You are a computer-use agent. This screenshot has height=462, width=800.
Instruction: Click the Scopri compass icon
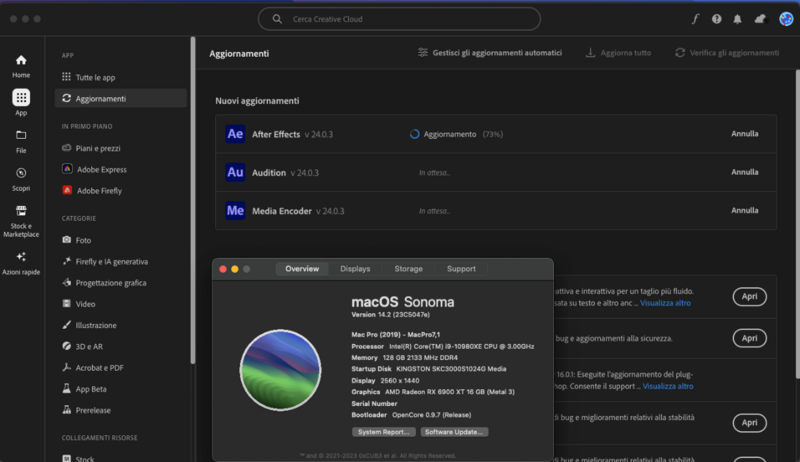pos(21,173)
